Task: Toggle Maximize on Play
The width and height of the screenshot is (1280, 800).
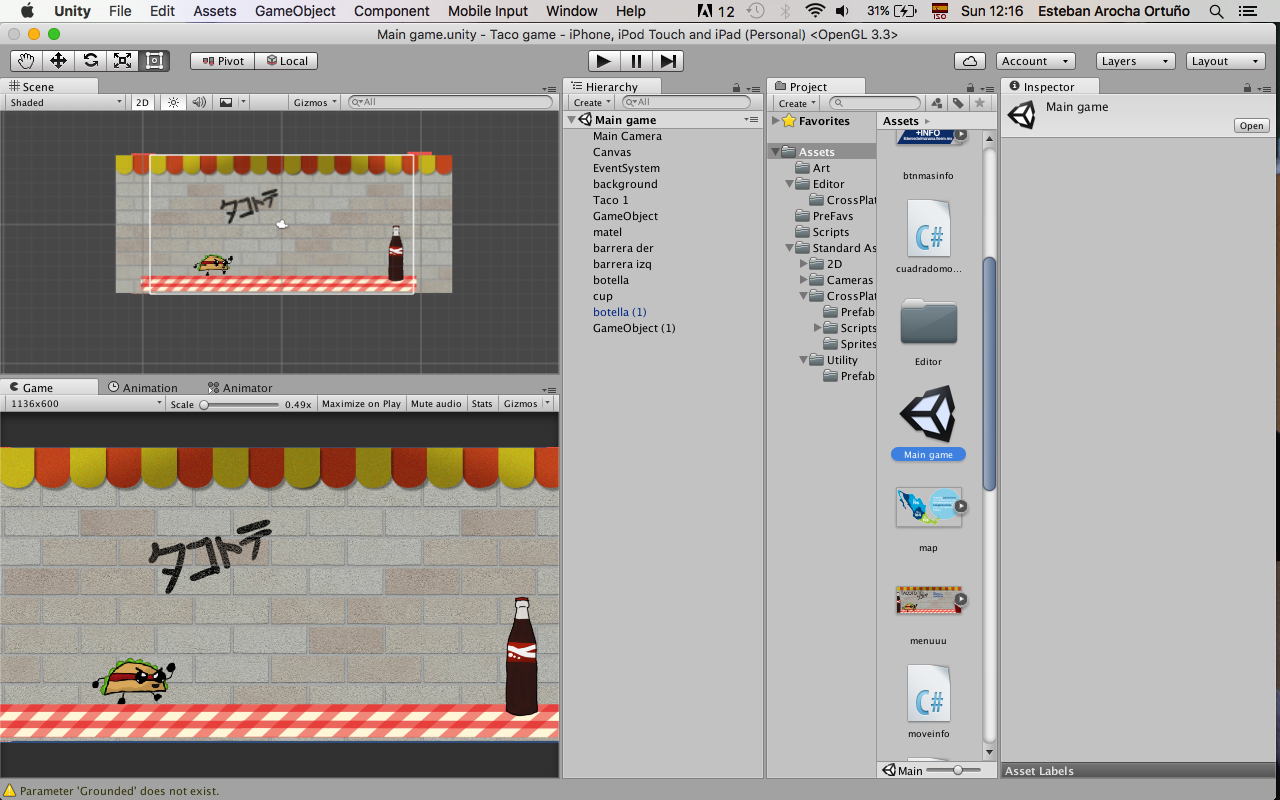Action: (361, 404)
